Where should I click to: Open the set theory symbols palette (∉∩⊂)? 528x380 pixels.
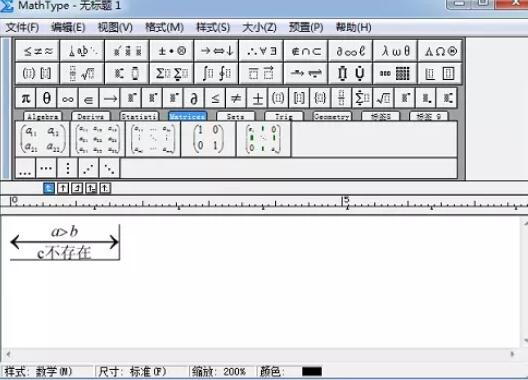click(306, 51)
